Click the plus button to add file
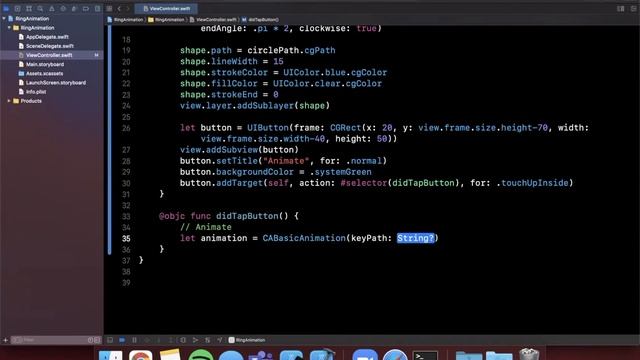 coord(5,340)
